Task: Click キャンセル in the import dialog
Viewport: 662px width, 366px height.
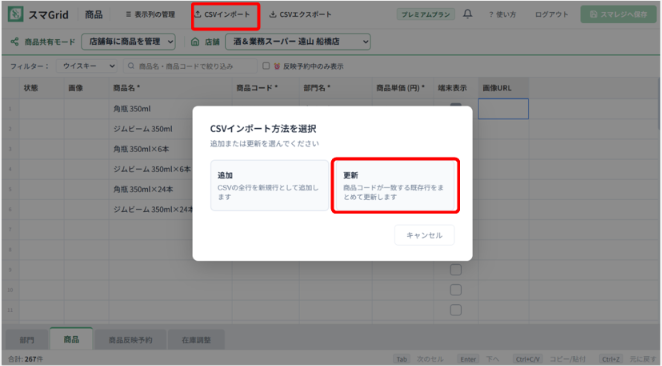Action: click(x=424, y=235)
